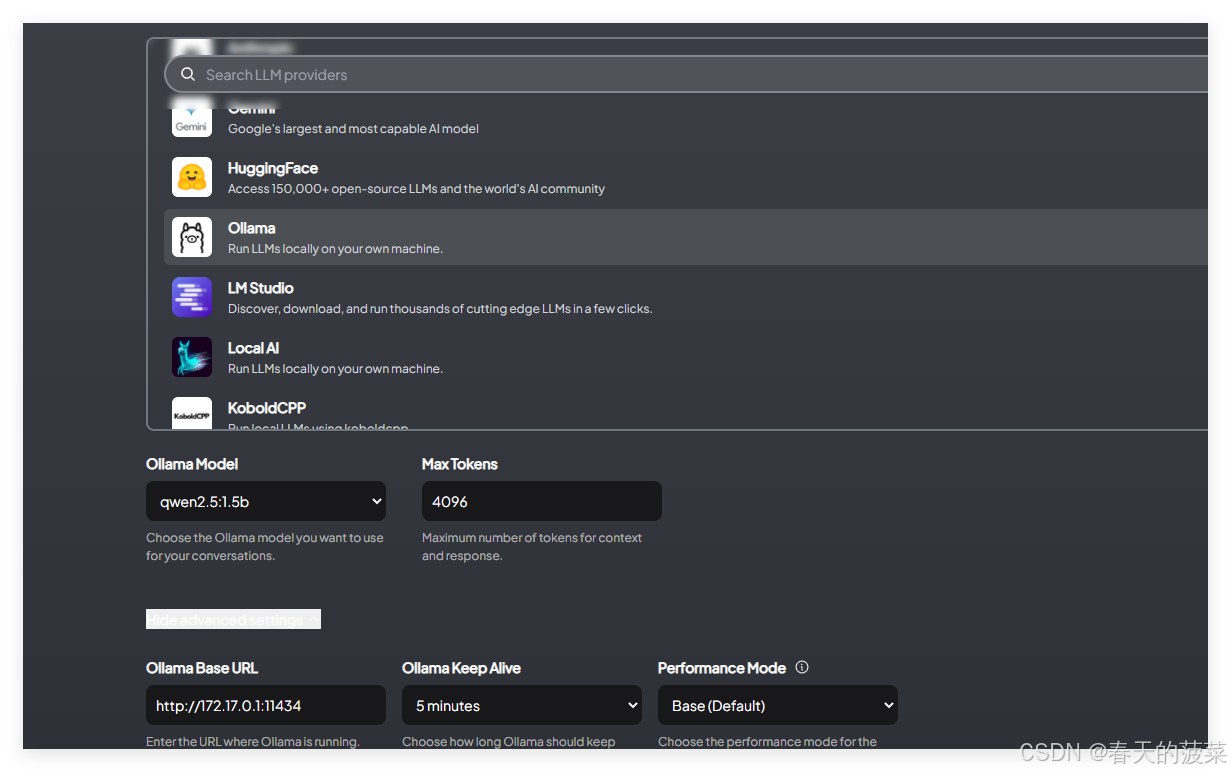Click the magnifier icon in the search bar

pos(187,75)
